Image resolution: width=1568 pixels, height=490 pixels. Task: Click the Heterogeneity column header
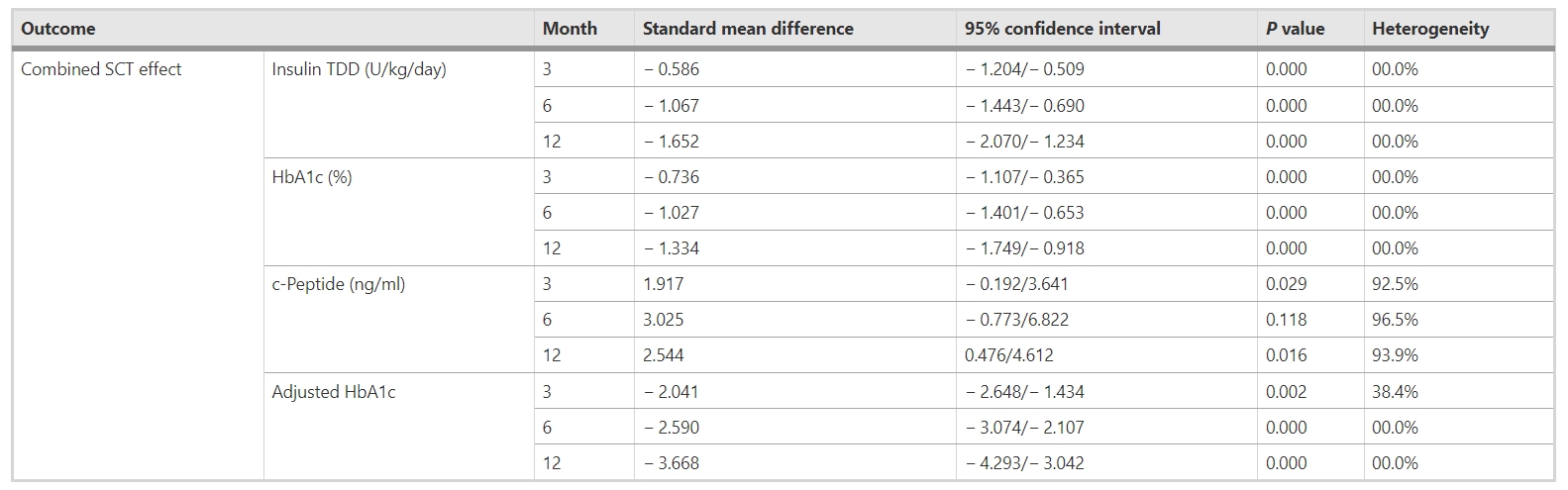(1429, 29)
